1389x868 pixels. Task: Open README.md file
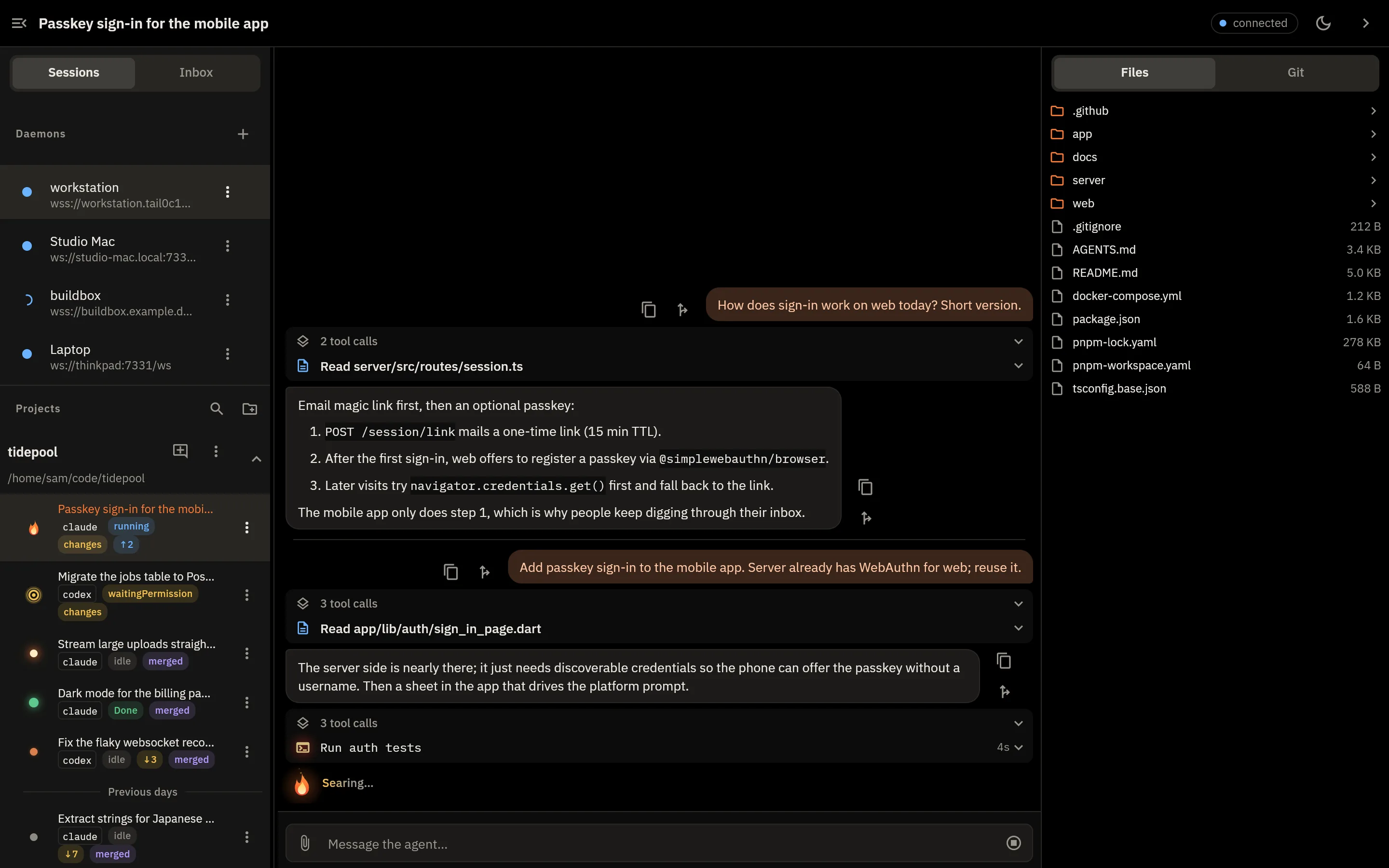coord(1215,272)
